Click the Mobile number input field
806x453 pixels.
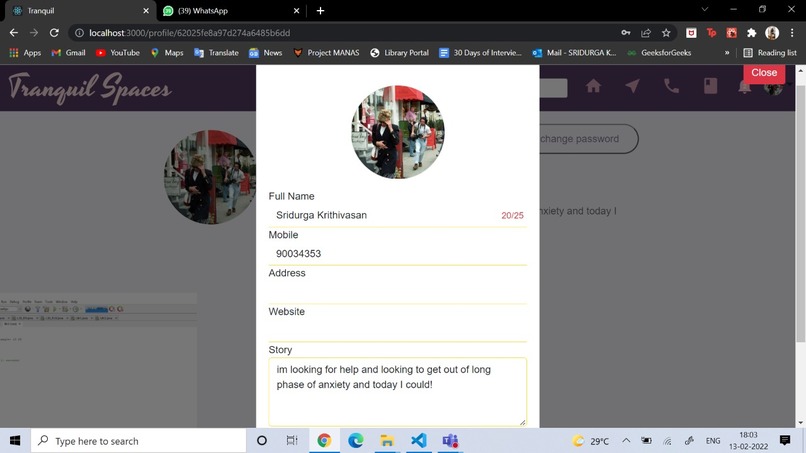point(397,254)
